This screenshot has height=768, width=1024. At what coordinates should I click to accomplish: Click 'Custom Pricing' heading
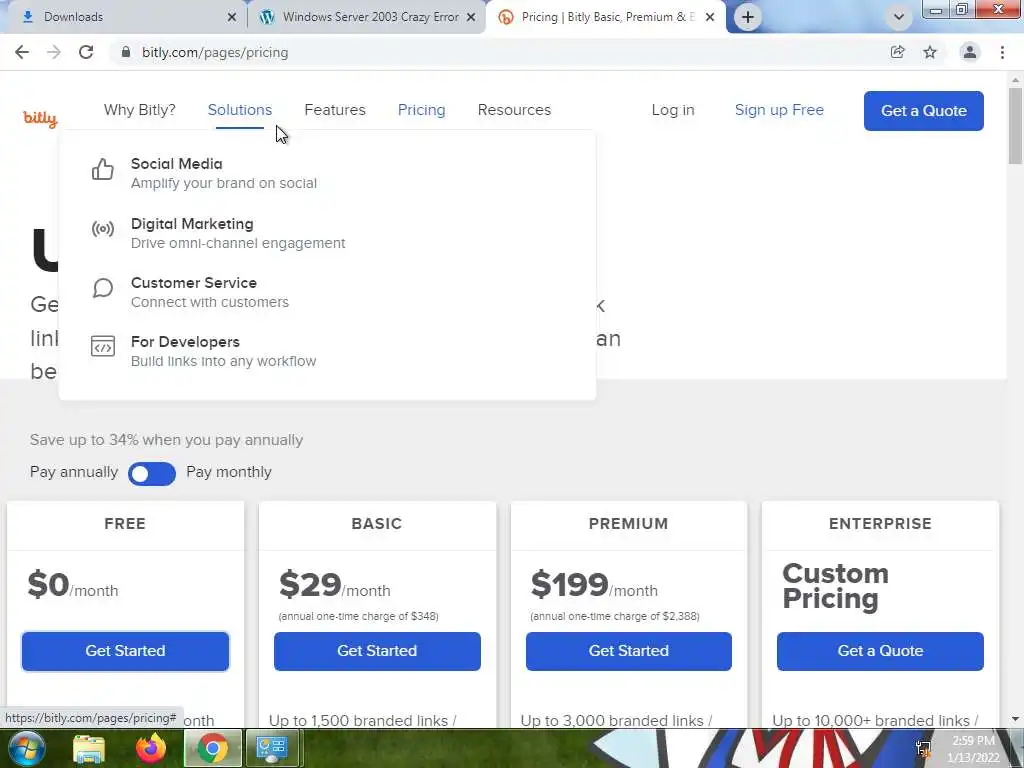click(835, 586)
